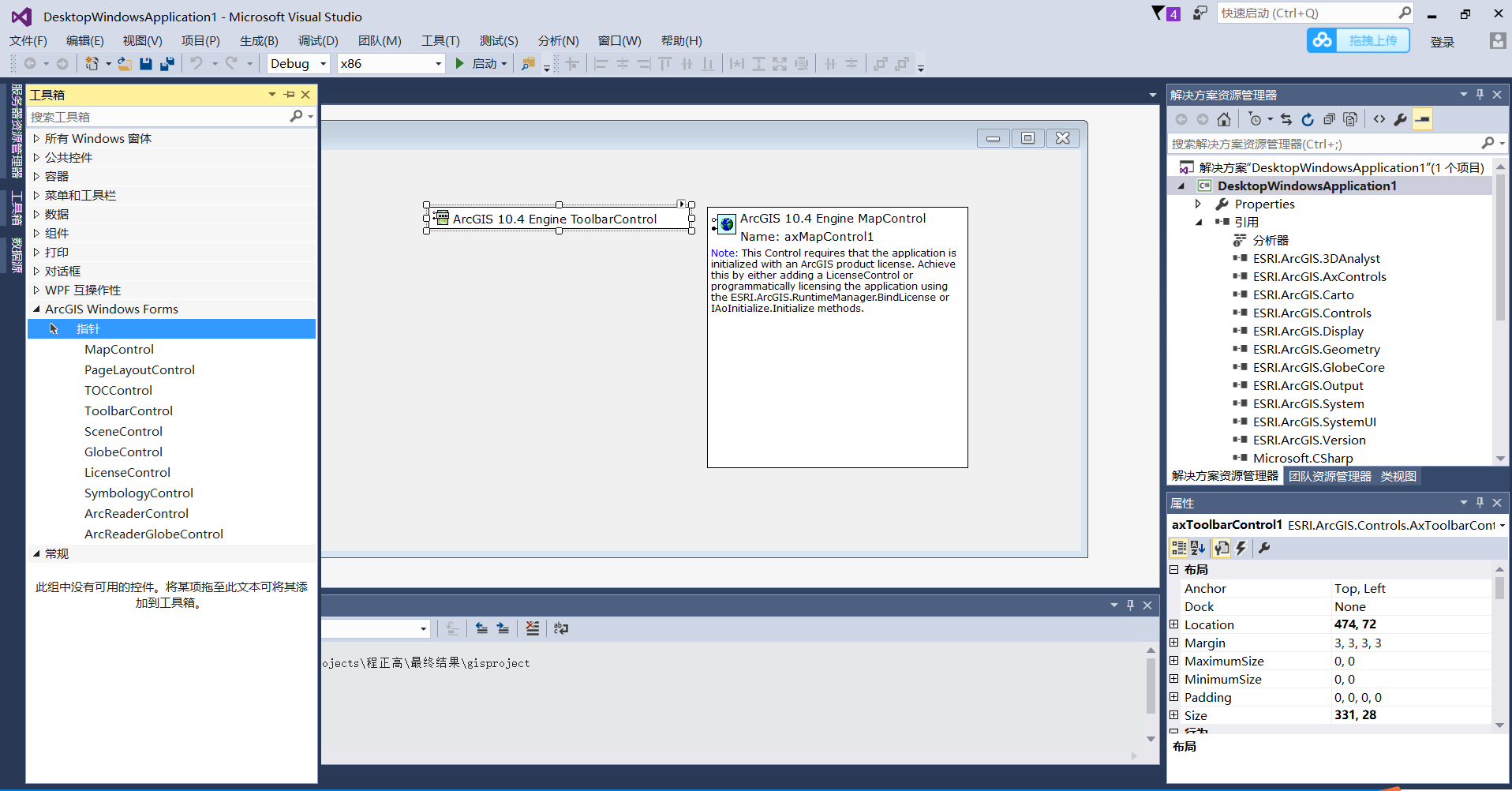Collapse the 引用 references node
The height and width of the screenshot is (791, 1512).
pyautogui.click(x=1200, y=222)
